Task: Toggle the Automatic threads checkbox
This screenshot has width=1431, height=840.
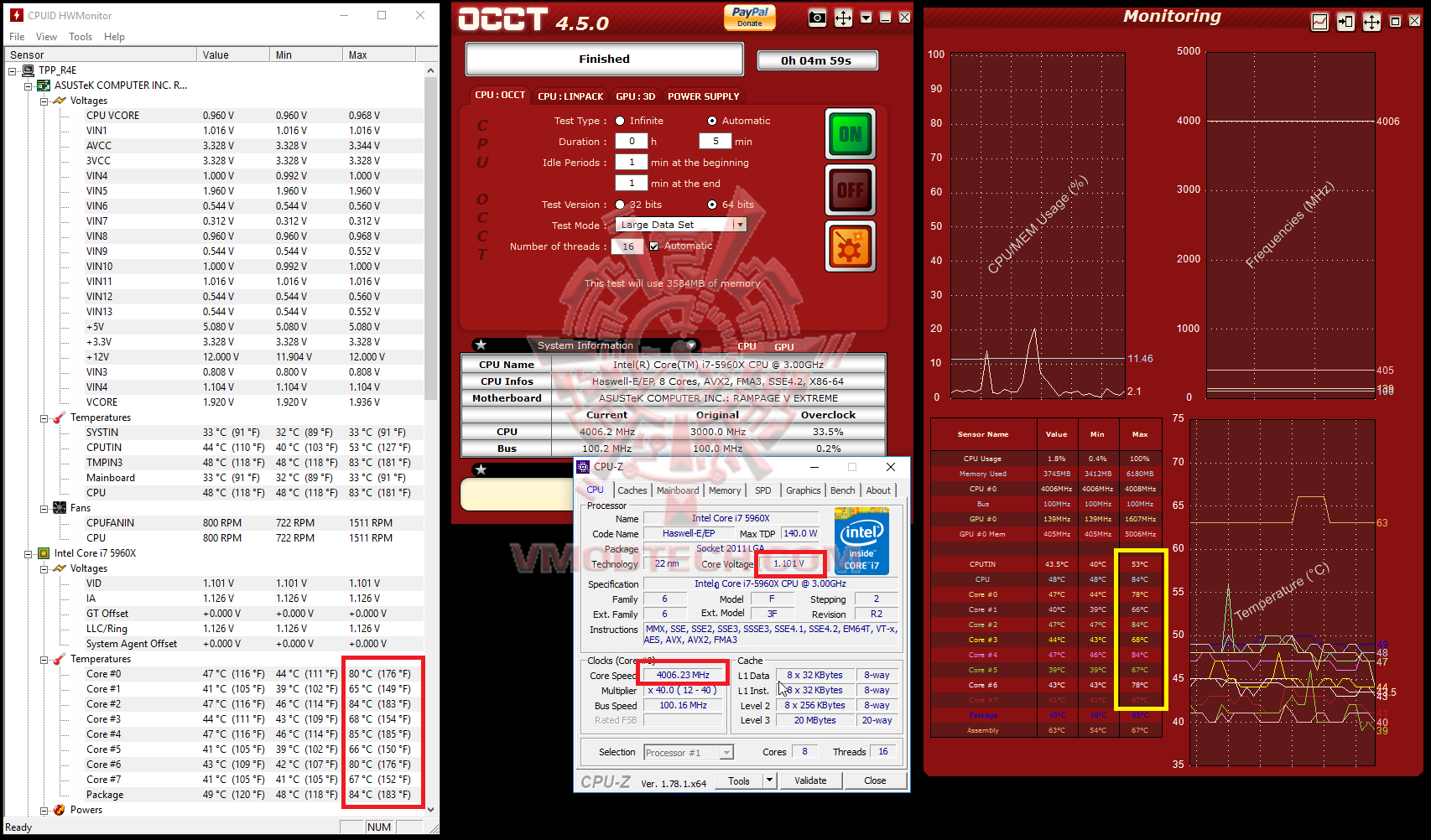Action: pos(654,246)
